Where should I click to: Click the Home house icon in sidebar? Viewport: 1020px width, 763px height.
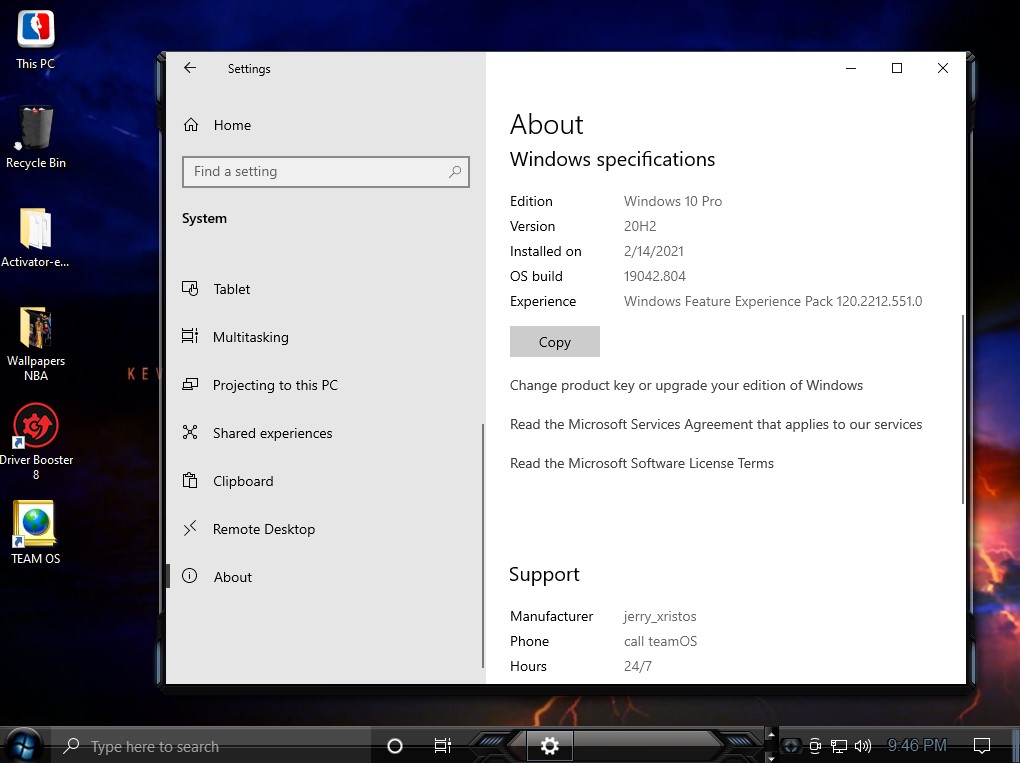click(x=191, y=124)
